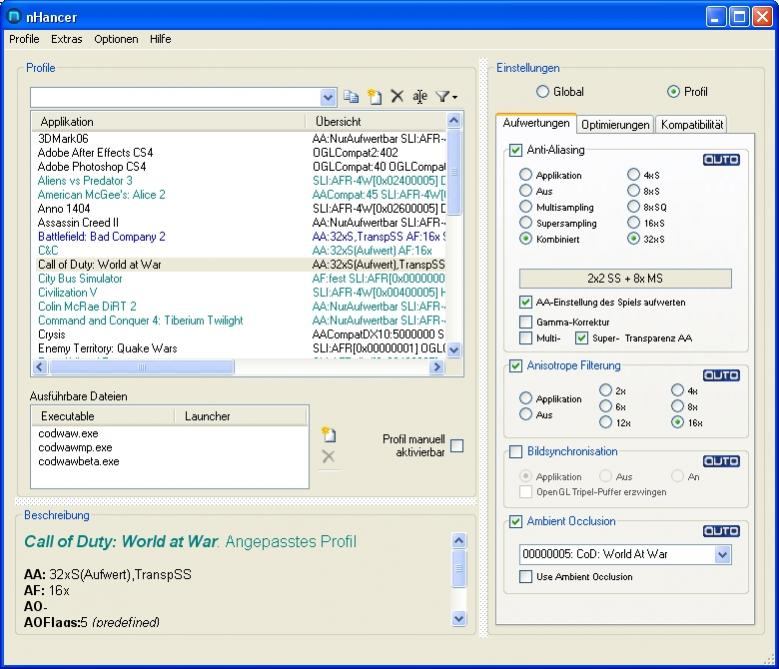Open the Hilfe menu

(160, 39)
